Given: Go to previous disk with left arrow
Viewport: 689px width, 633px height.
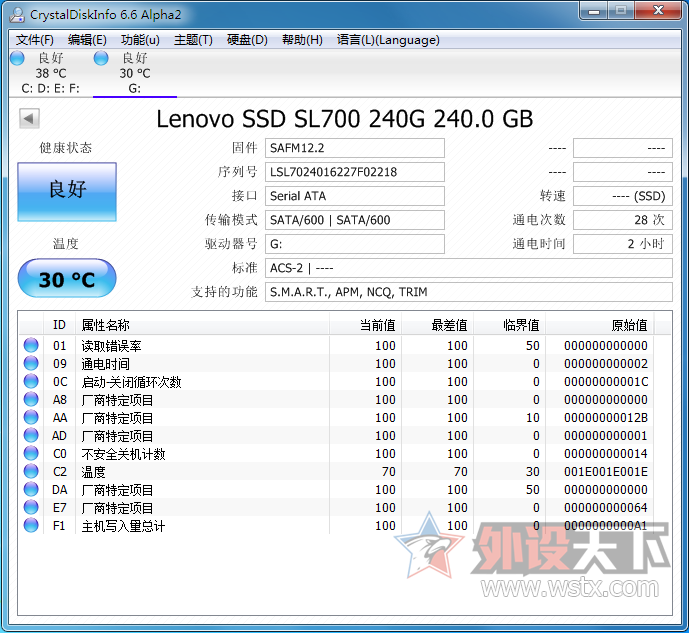Looking at the screenshot, I should coord(29,118).
